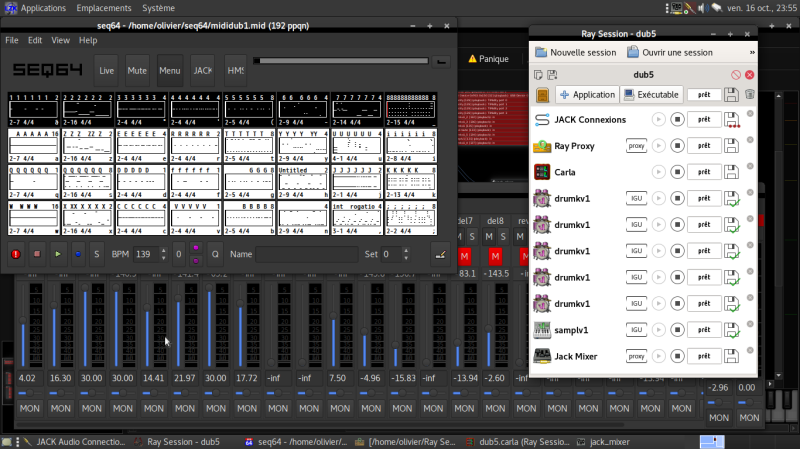
Task: Open the Edit menu in seq64
Action: (x=35, y=41)
